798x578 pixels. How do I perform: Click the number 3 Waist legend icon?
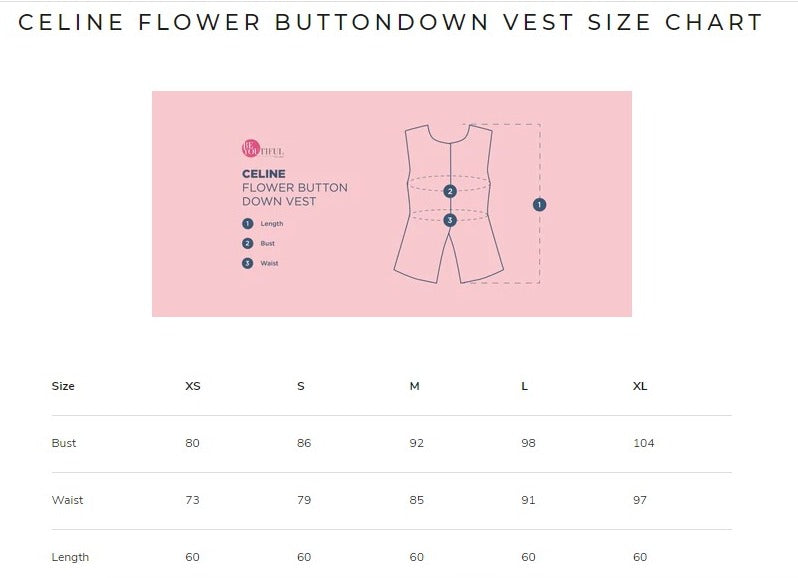point(247,263)
